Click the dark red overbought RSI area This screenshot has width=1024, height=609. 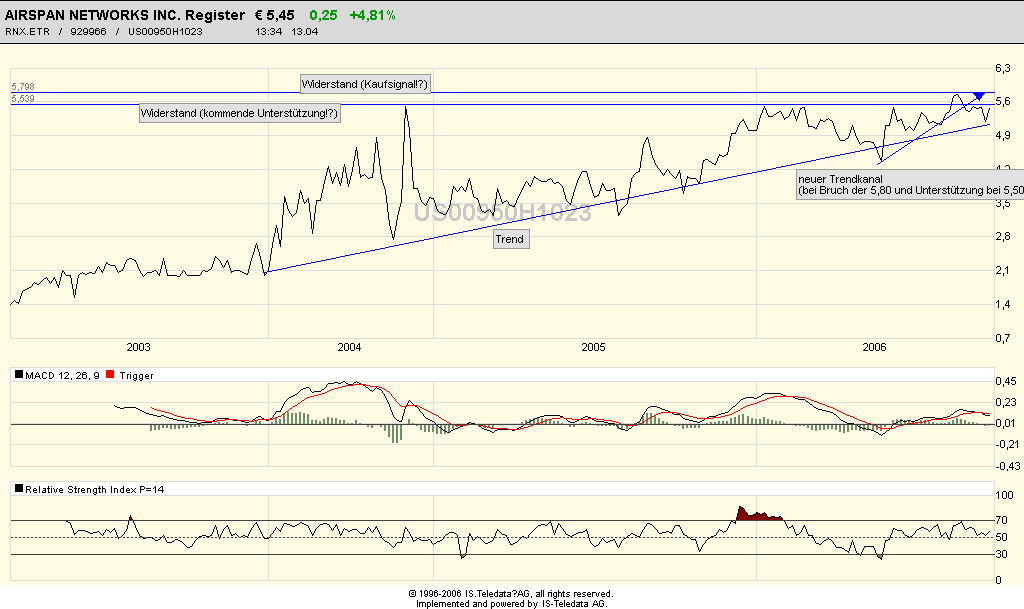point(758,514)
